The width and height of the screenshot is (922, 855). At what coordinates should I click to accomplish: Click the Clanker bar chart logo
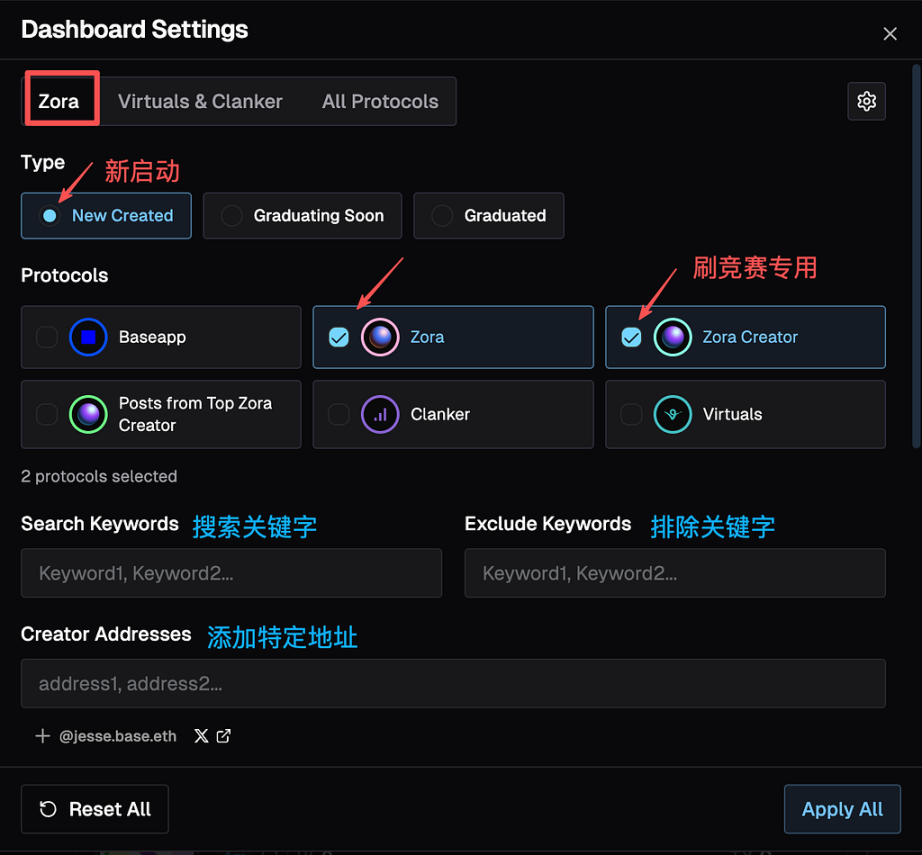(x=380, y=414)
